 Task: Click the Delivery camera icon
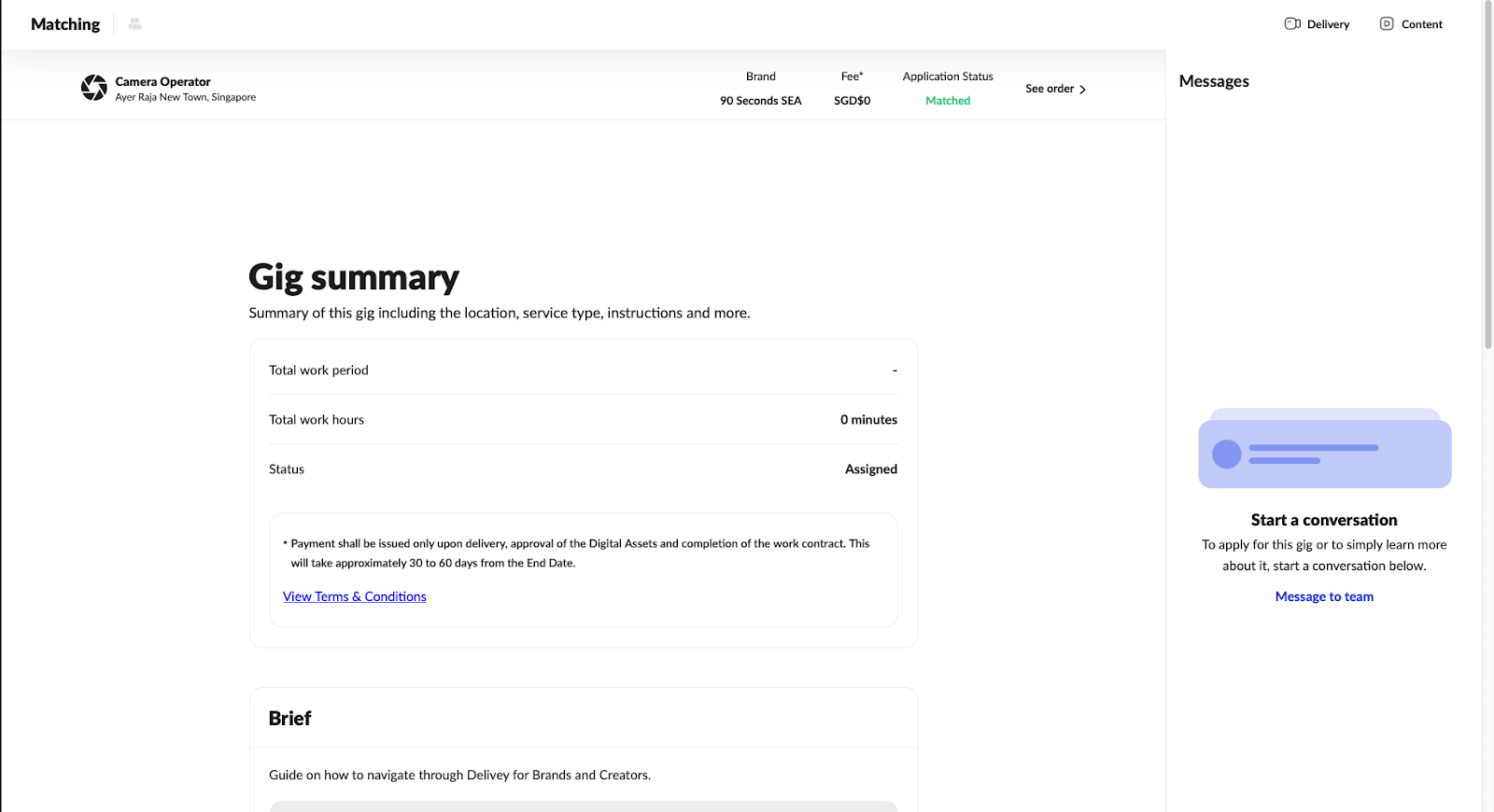[x=1292, y=24]
